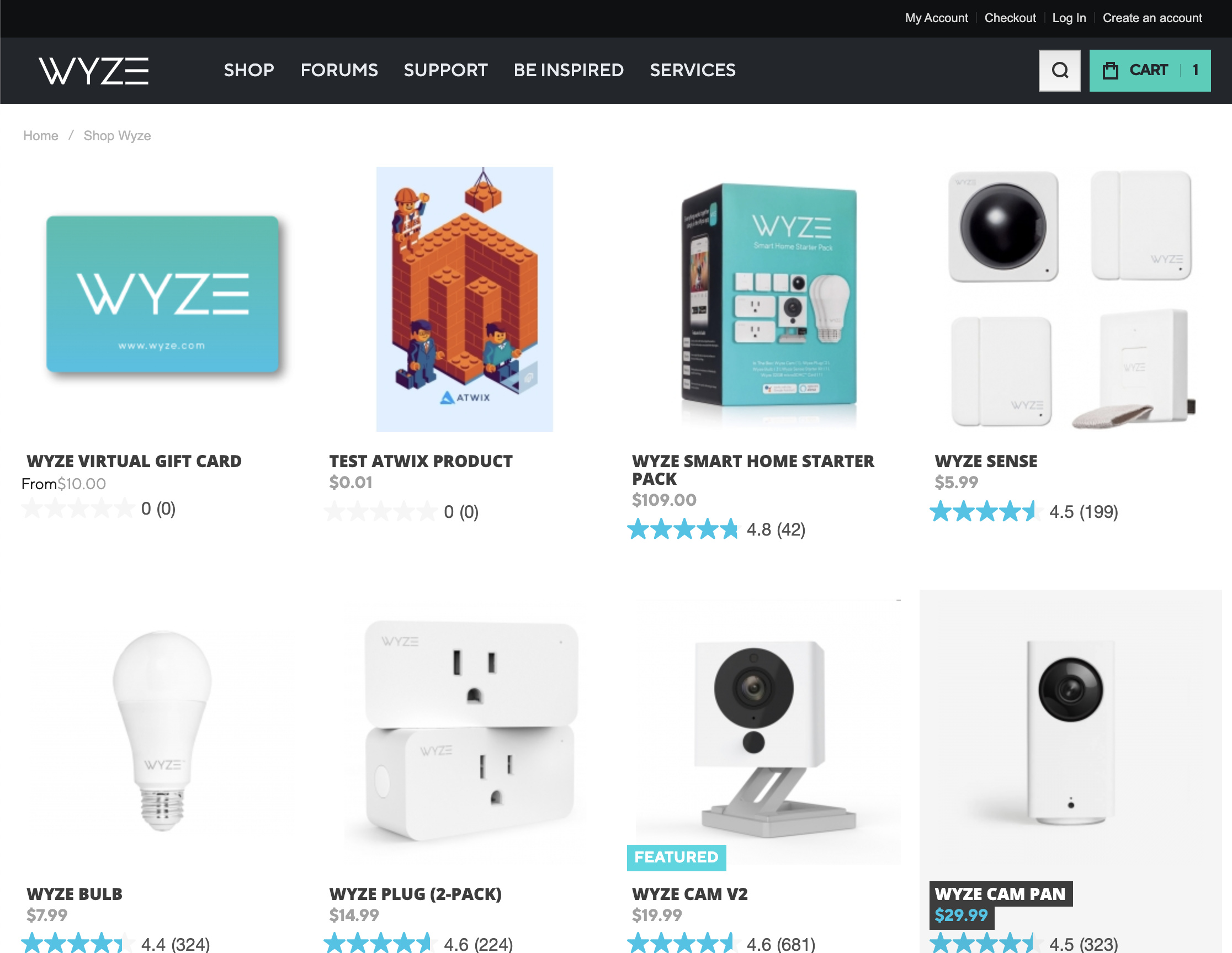Click Wyze Smart Home Starter Pack stars

pyautogui.click(x=683, y=530)
